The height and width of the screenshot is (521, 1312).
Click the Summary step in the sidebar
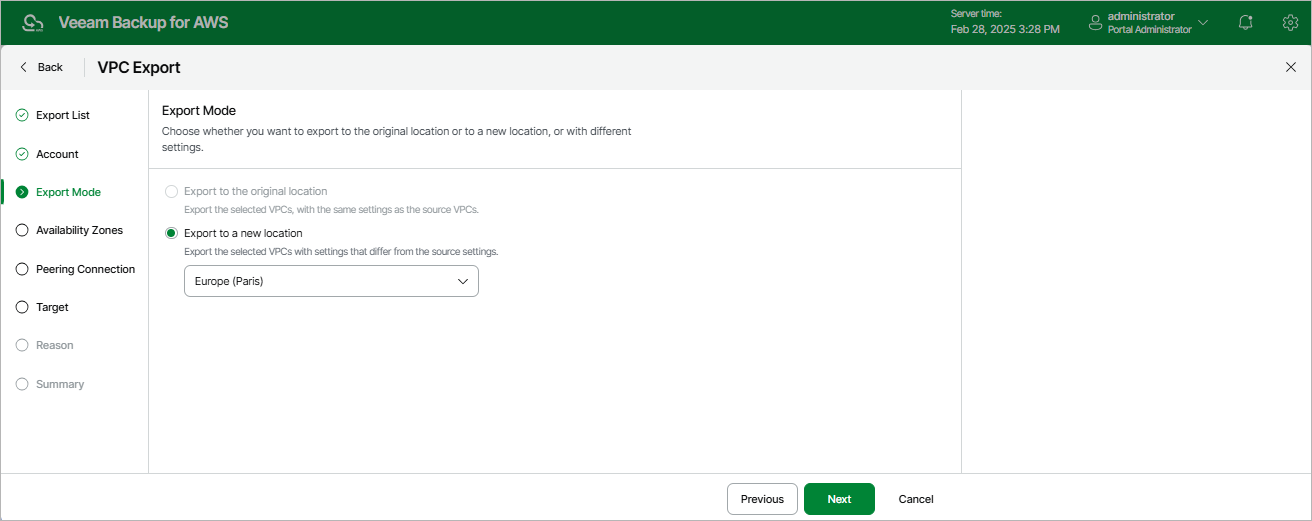click(x=60, y=384)
